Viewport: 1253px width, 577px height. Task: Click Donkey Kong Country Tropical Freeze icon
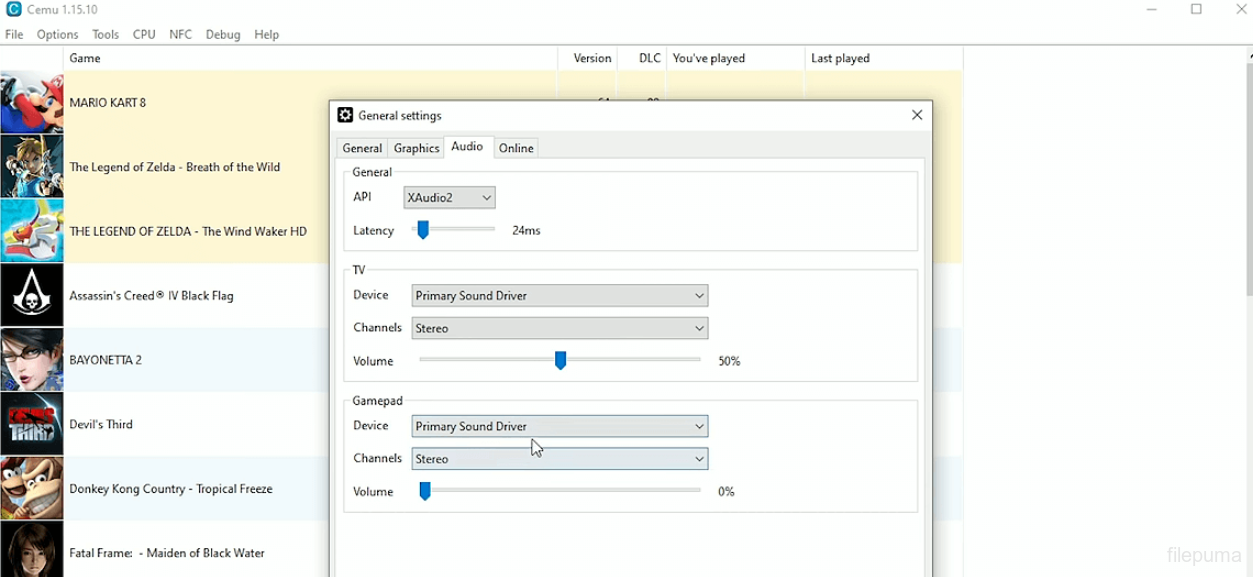click(x=32, y=489)
